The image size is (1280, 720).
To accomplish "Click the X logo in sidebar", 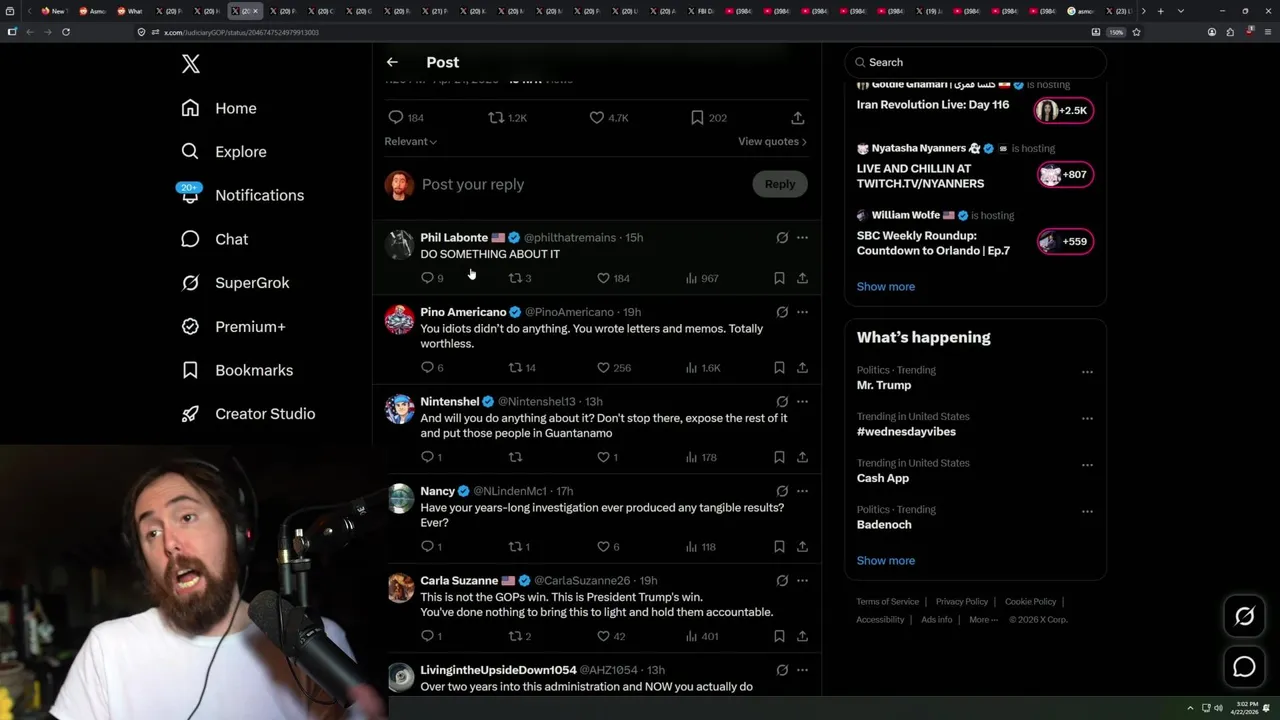I will pos(191,64).
